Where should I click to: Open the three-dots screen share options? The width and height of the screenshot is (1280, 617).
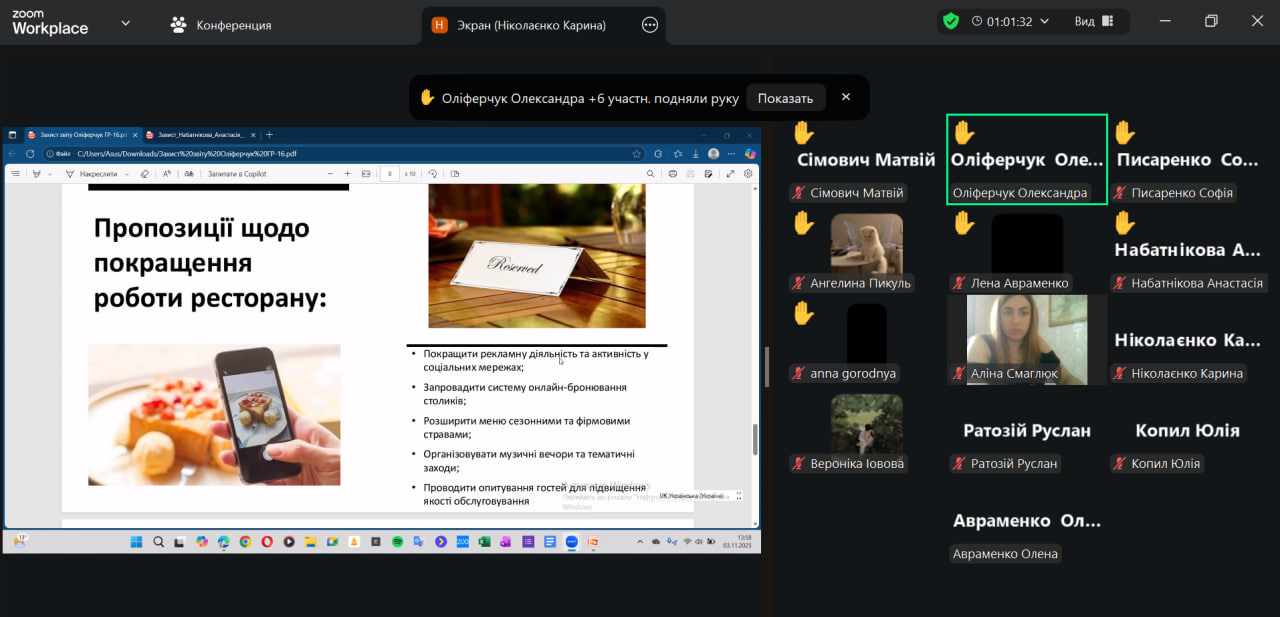pyautogui.click(x=650, y=25)
